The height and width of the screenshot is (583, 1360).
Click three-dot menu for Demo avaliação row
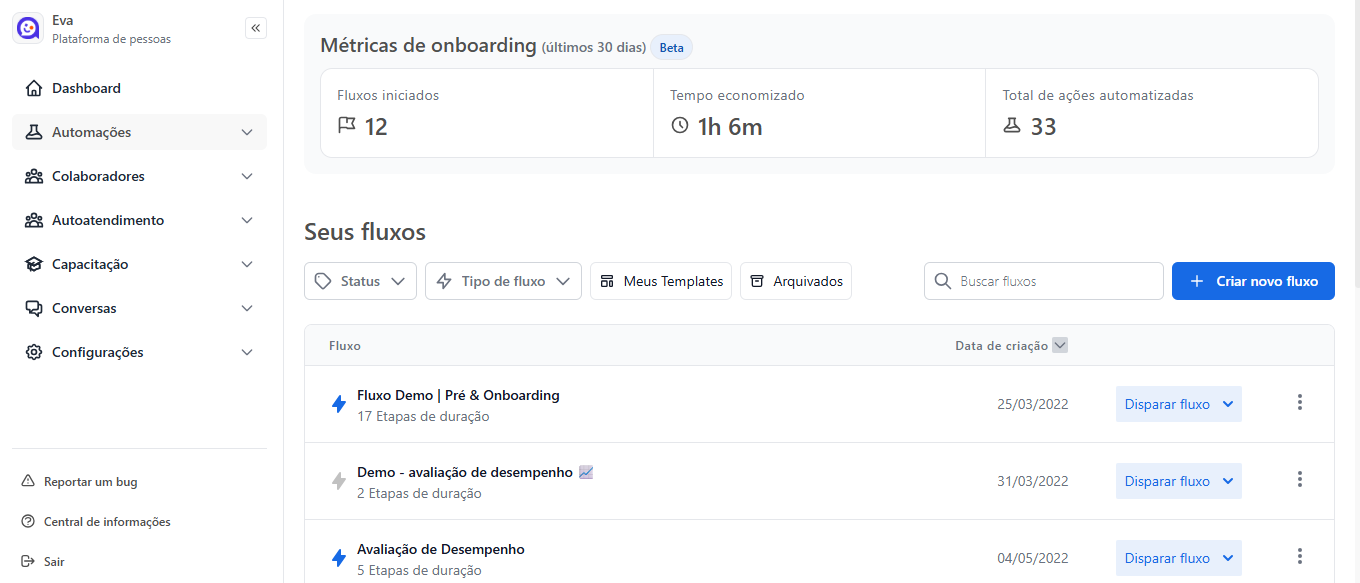1299,480
